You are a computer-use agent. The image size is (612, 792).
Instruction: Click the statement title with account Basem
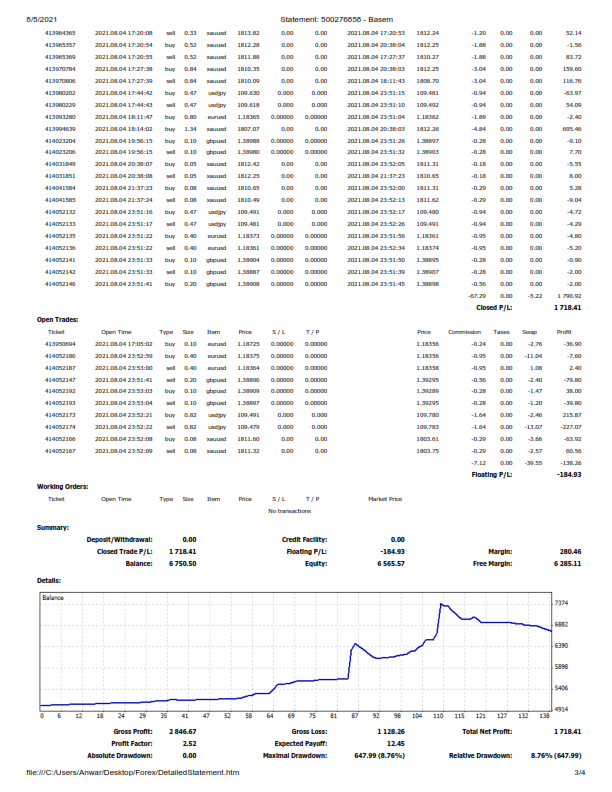[x=336, y=20]
